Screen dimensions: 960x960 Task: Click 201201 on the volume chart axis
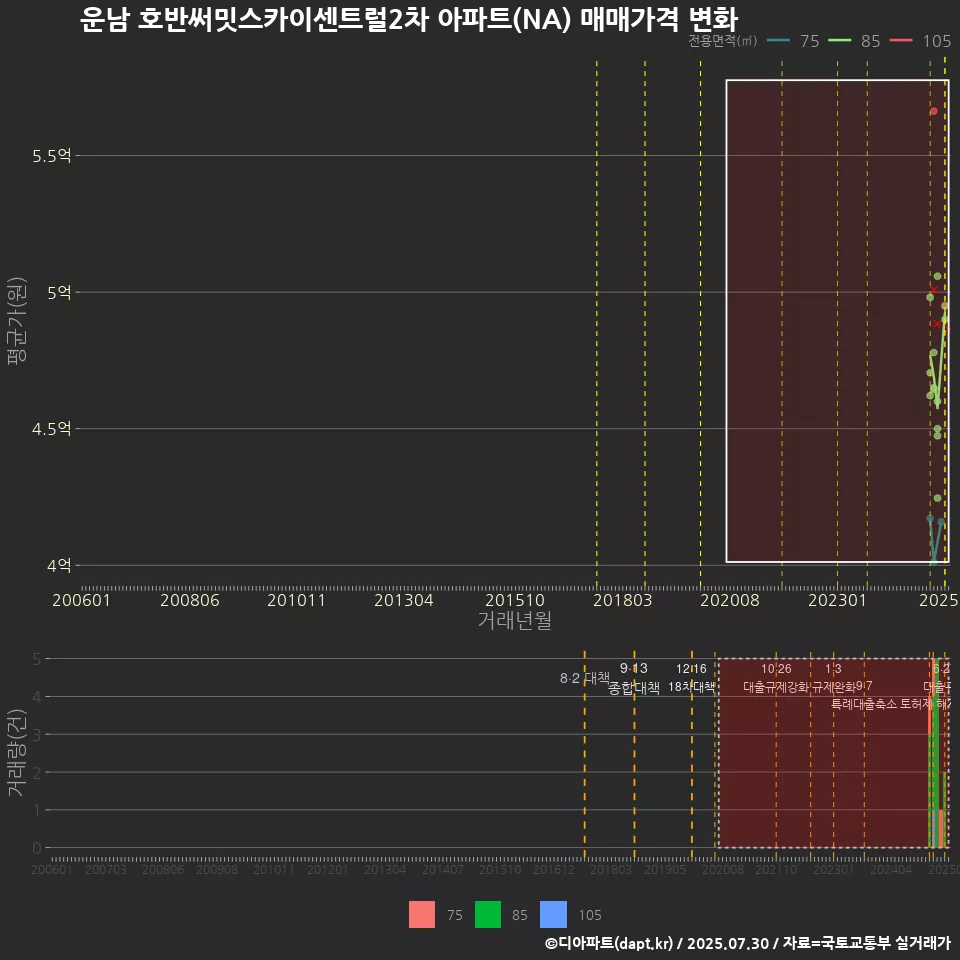[x=328, y=869]
